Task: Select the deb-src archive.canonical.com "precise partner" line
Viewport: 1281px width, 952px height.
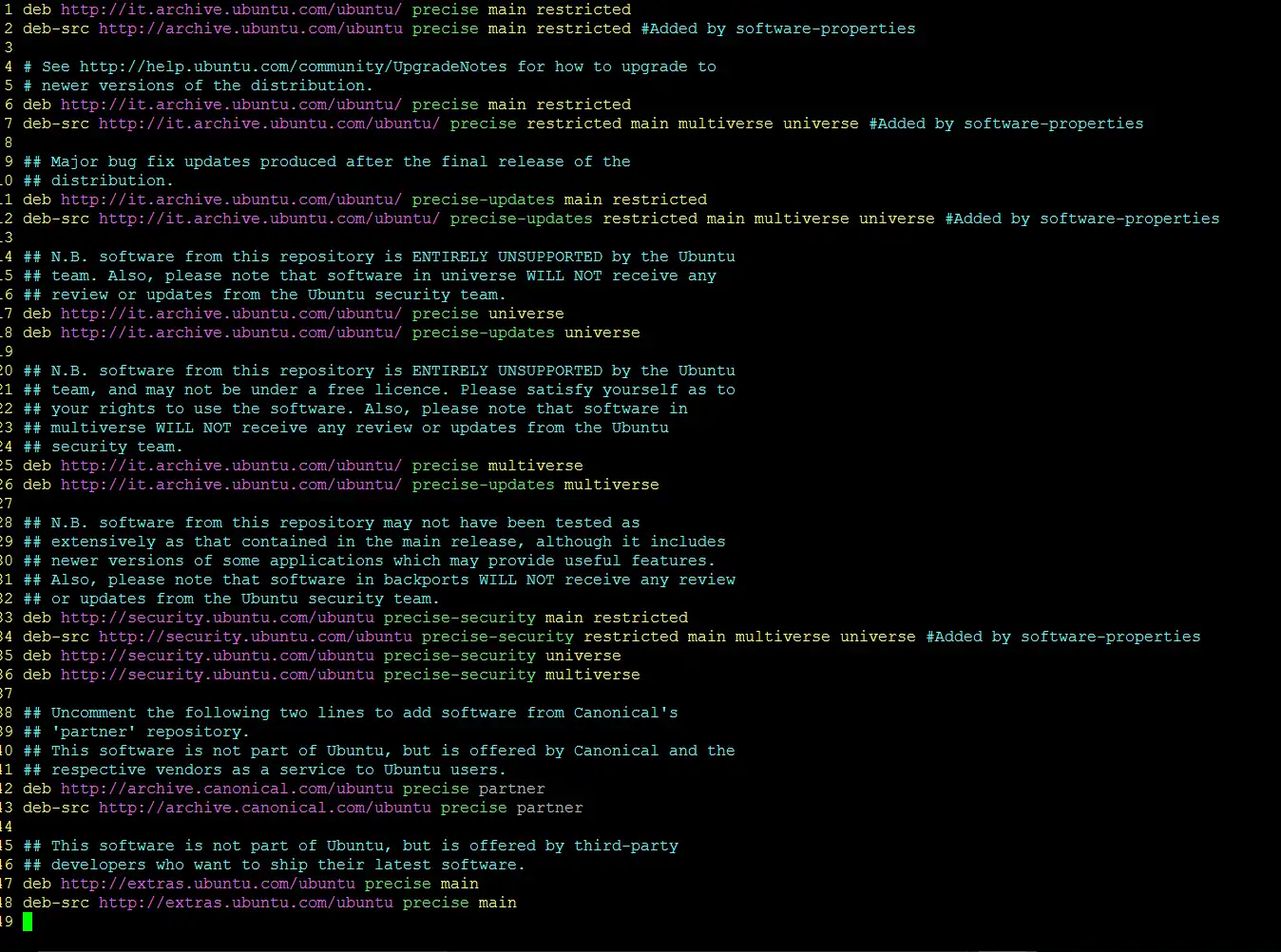Action: coord(303,808)
